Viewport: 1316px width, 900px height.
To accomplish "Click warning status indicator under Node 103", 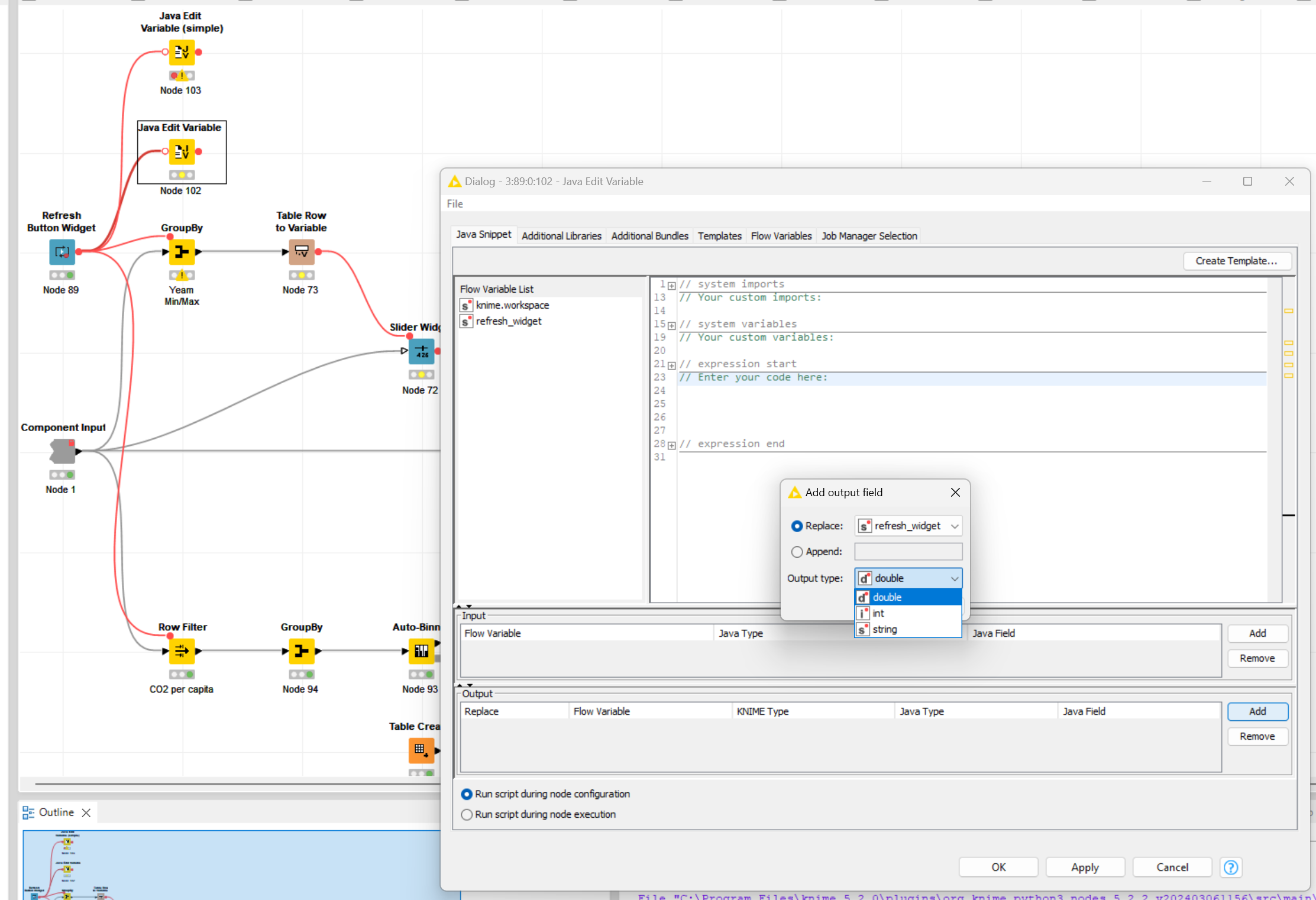I will click(x=182, y=76).
